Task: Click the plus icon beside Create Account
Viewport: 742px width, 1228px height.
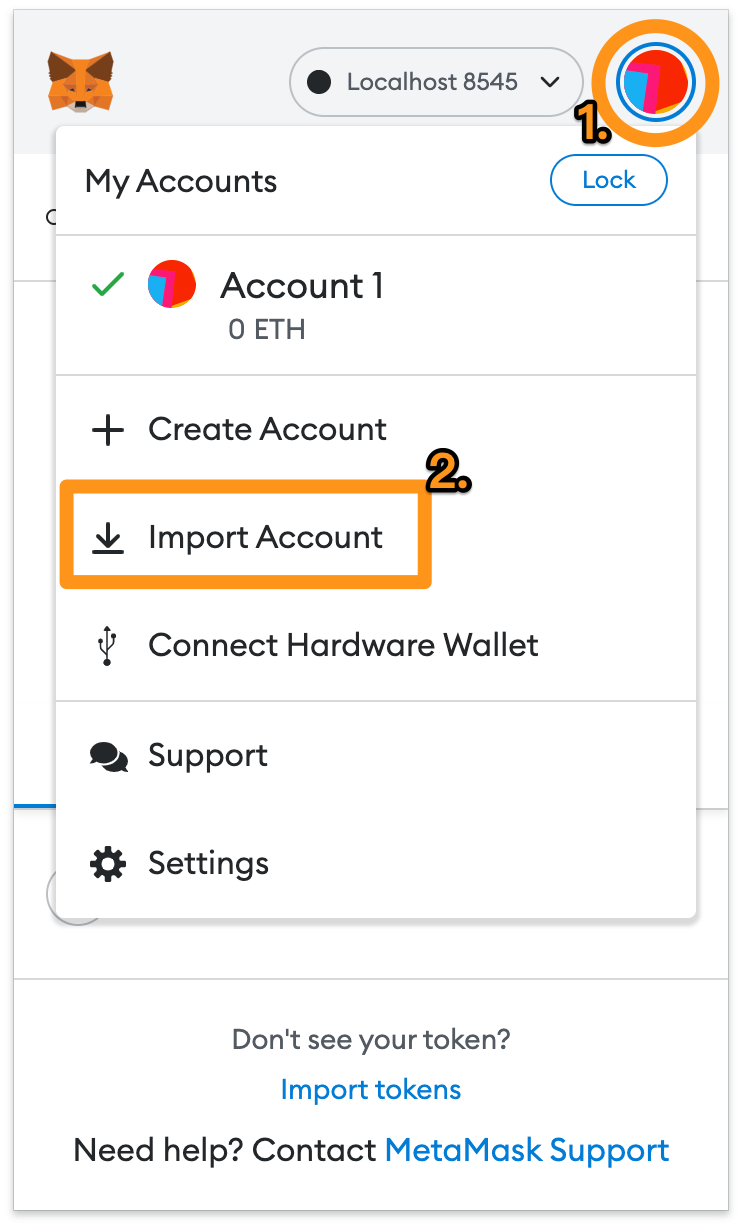Action: point(108,430)
